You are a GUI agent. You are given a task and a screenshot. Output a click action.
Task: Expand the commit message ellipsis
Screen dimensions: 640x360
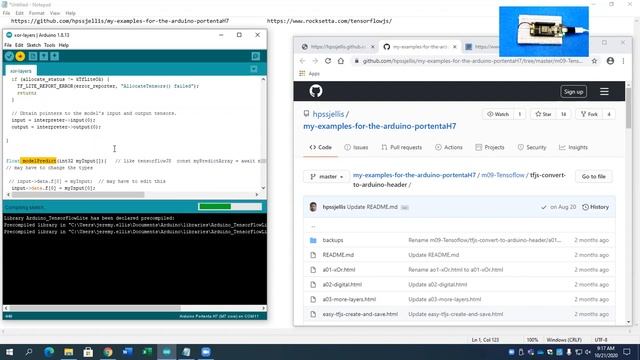[404, 207]
